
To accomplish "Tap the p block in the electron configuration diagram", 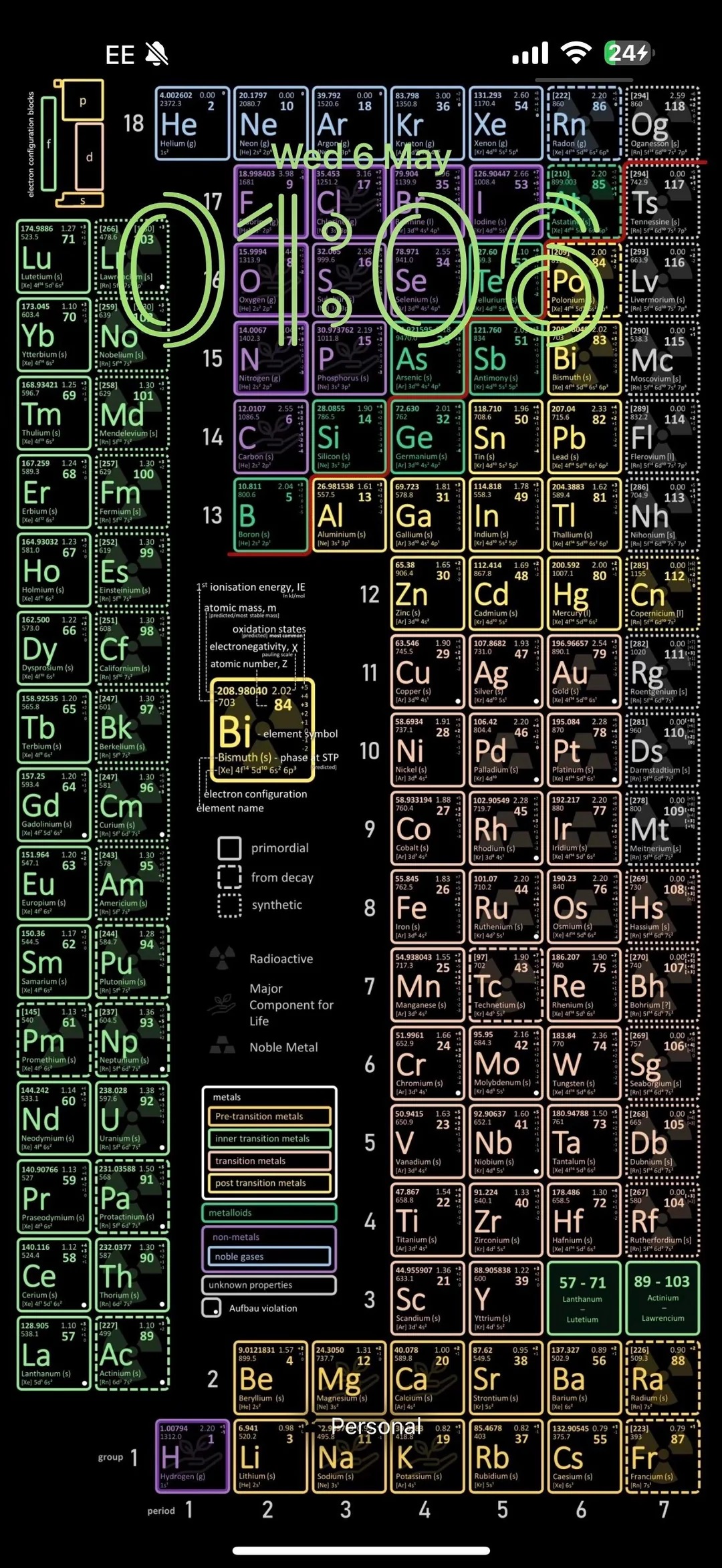I will pos(83,102).
